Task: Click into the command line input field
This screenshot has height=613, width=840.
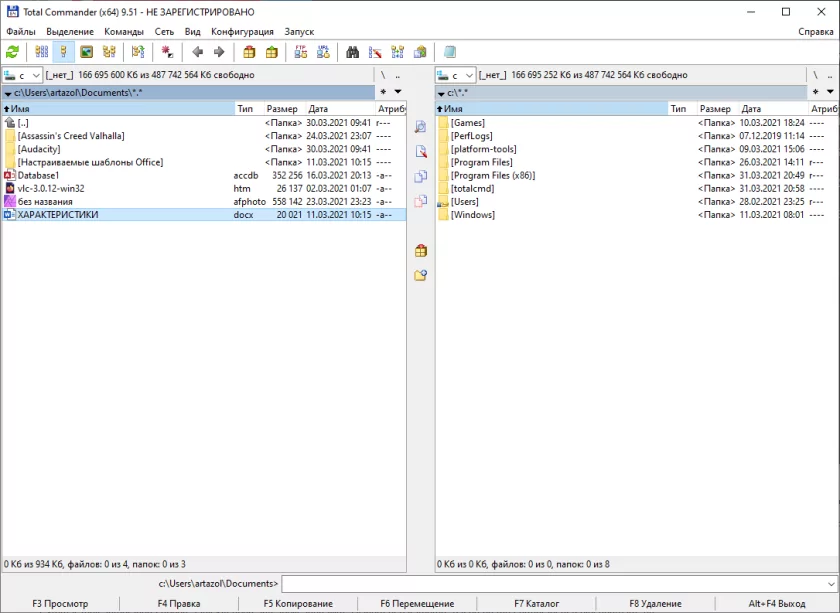Action: (554, 584)
